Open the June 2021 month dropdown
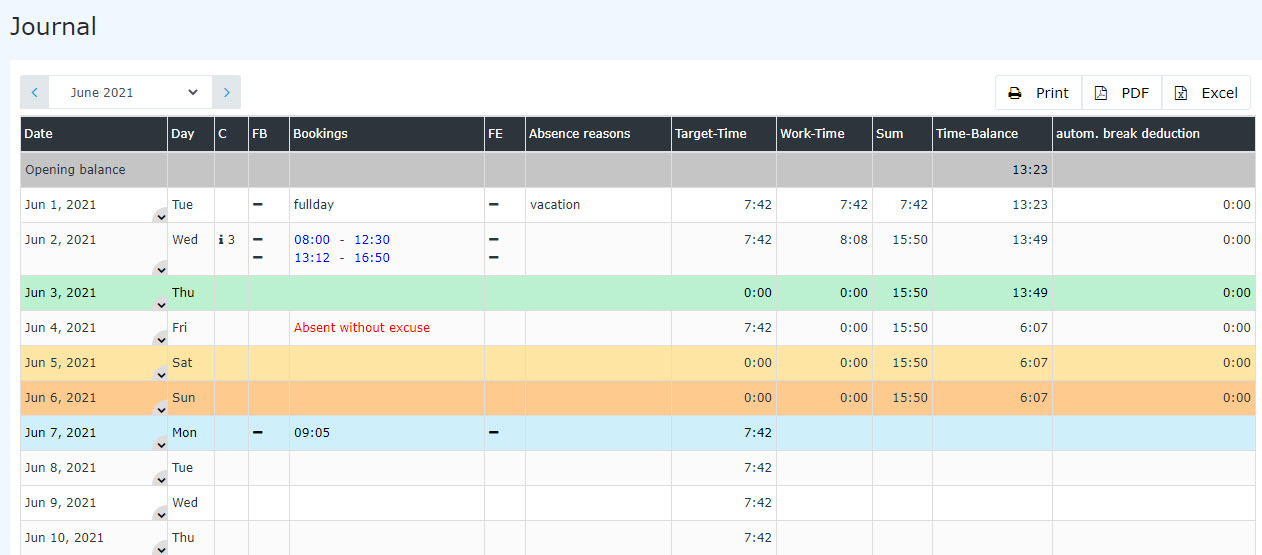This screenshot has width=1262, height=555. click(130, 92)
